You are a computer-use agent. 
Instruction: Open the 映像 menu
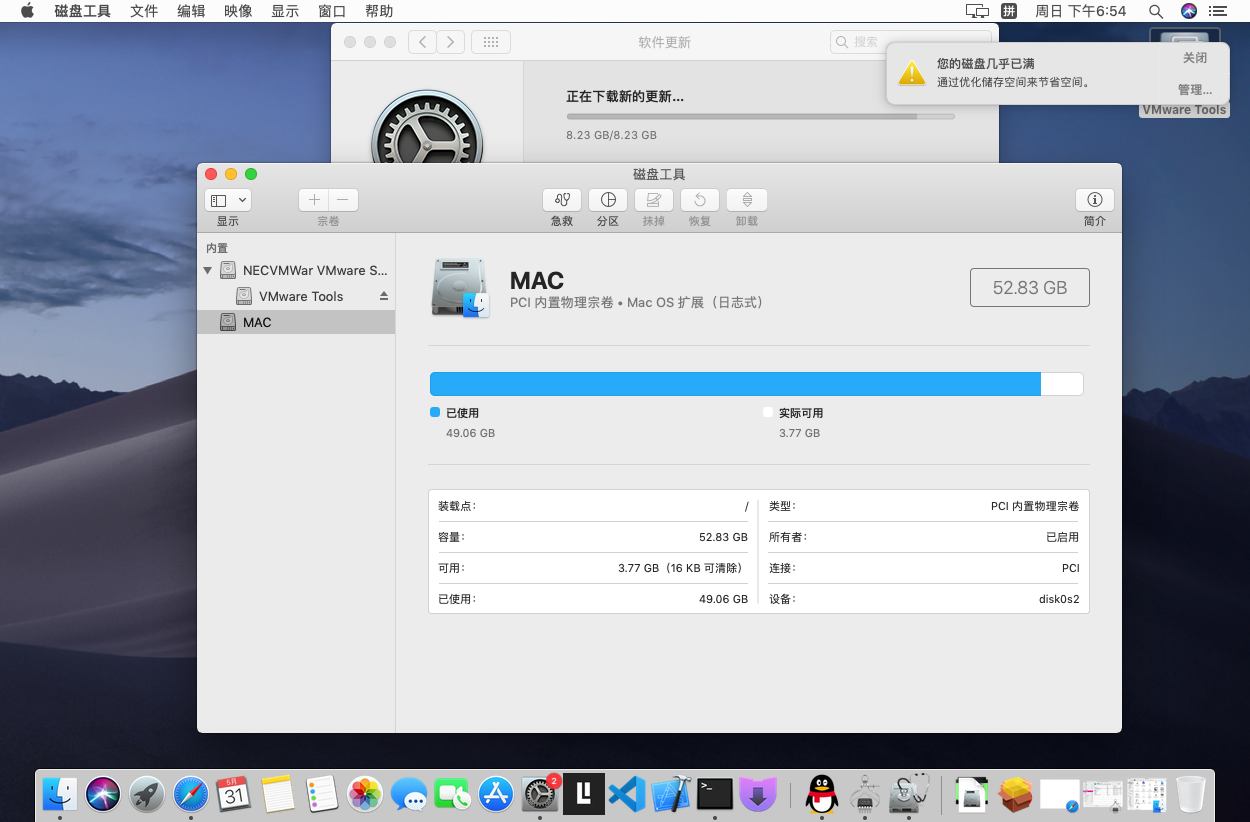[238, 11]
